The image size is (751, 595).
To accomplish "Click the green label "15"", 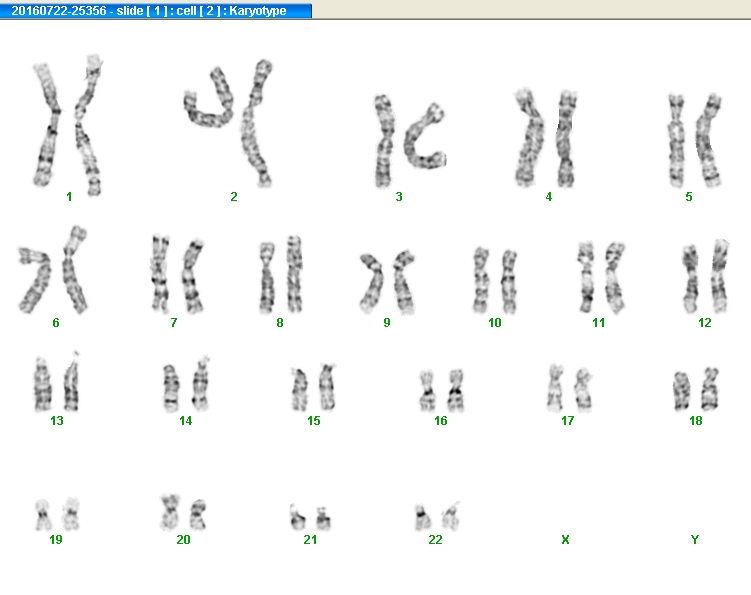I will [x=314, y=421].
